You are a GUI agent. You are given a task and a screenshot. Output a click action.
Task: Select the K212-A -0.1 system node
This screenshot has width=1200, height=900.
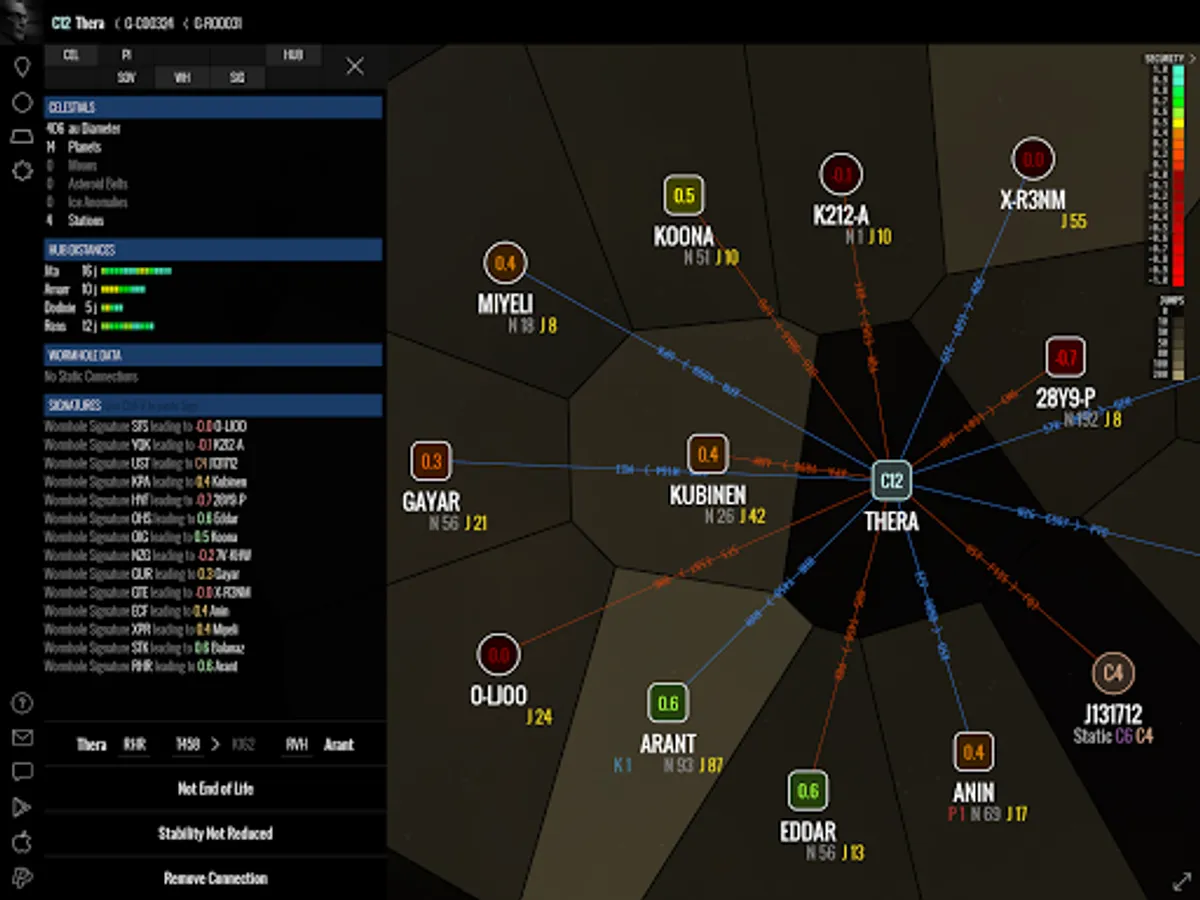click(841, 175)
